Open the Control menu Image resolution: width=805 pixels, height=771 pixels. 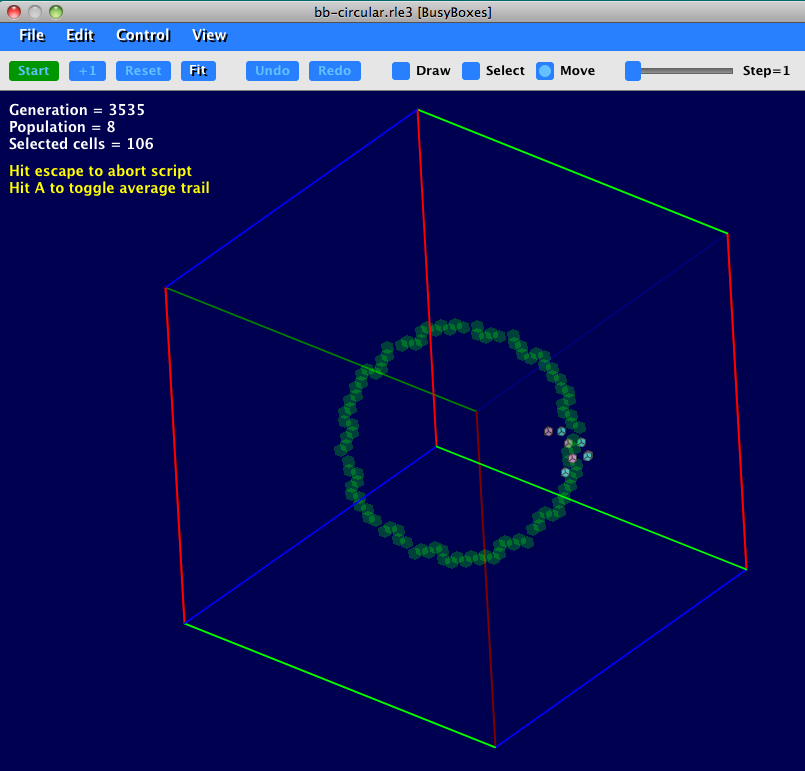tap(143, 35)
